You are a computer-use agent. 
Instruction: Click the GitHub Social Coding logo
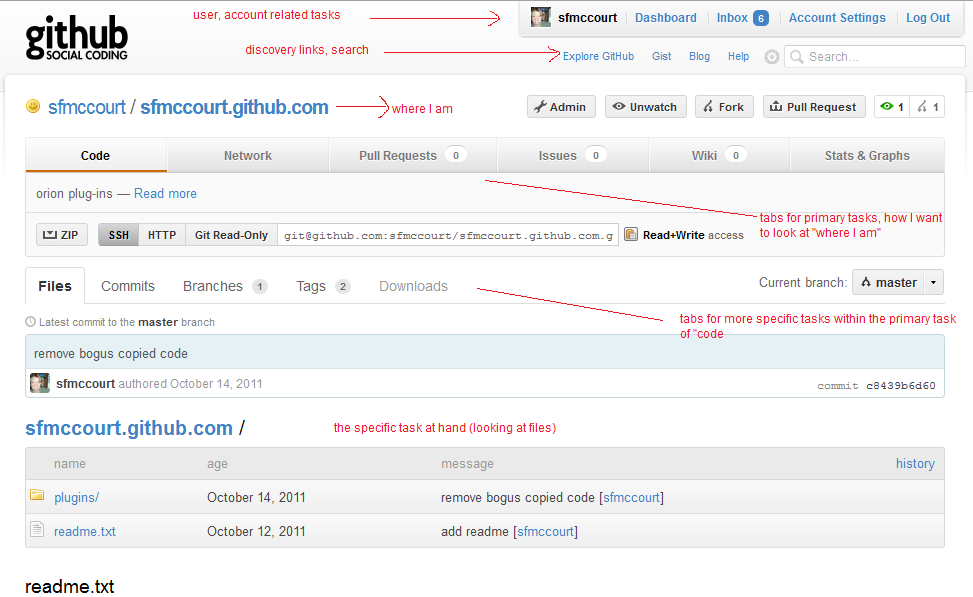pyautogui.click(x=76, y=38)
